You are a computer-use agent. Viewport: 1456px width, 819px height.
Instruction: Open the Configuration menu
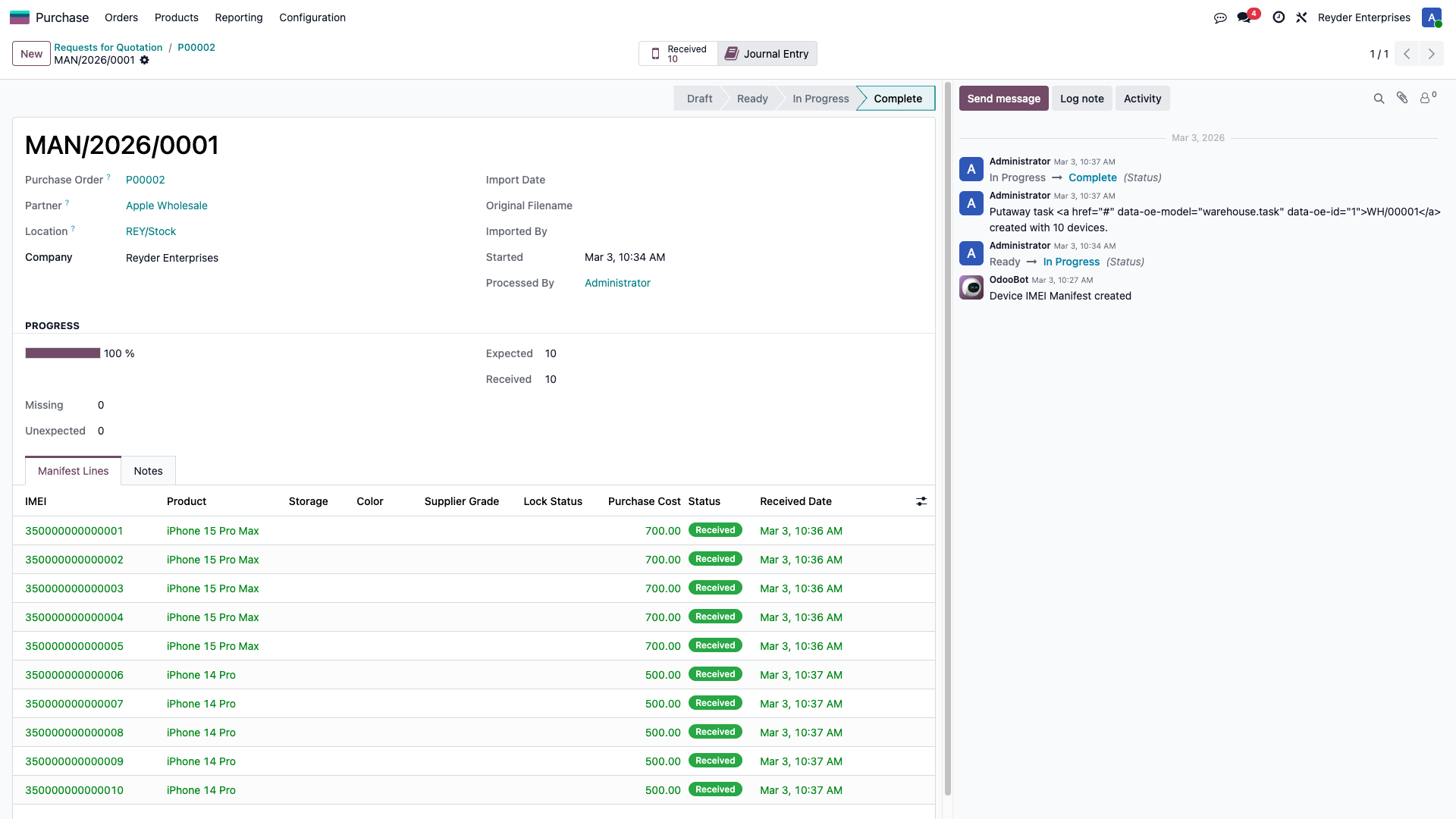(x=312, y=17)
